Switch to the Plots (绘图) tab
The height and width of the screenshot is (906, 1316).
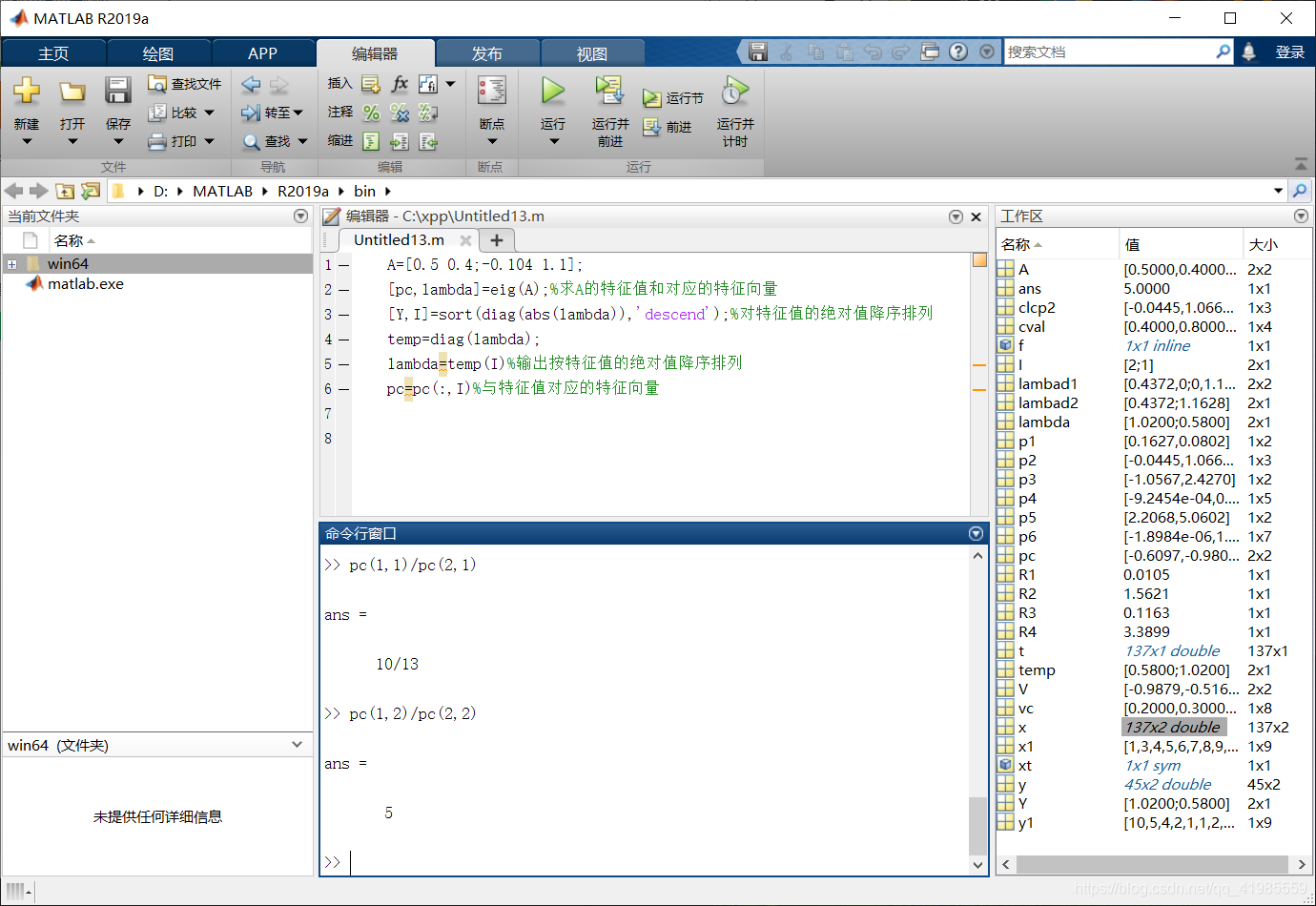coord(158,53)
